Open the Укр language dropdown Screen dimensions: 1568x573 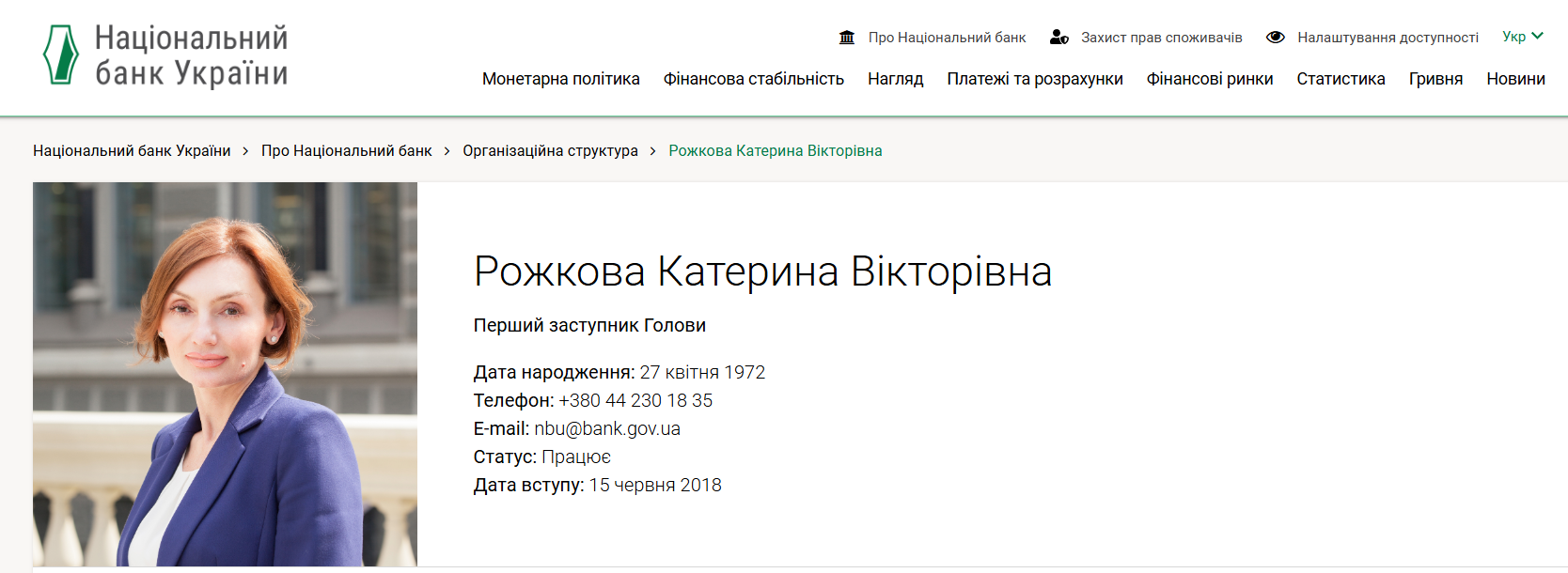pyautogui.click(x=1523, y=37)
